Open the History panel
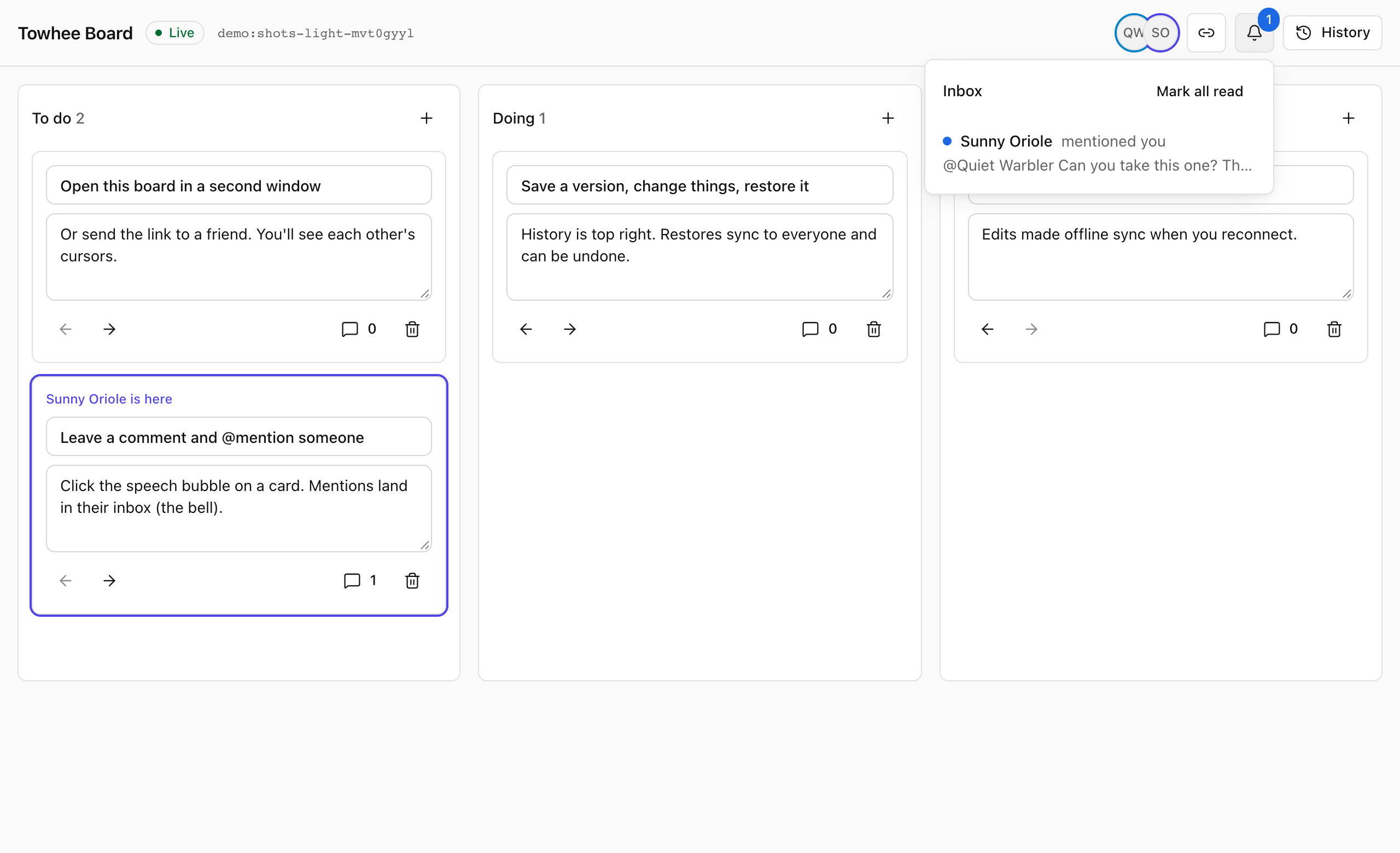The width and height of the screenshot is (1400, 853). coord(1332,33)
